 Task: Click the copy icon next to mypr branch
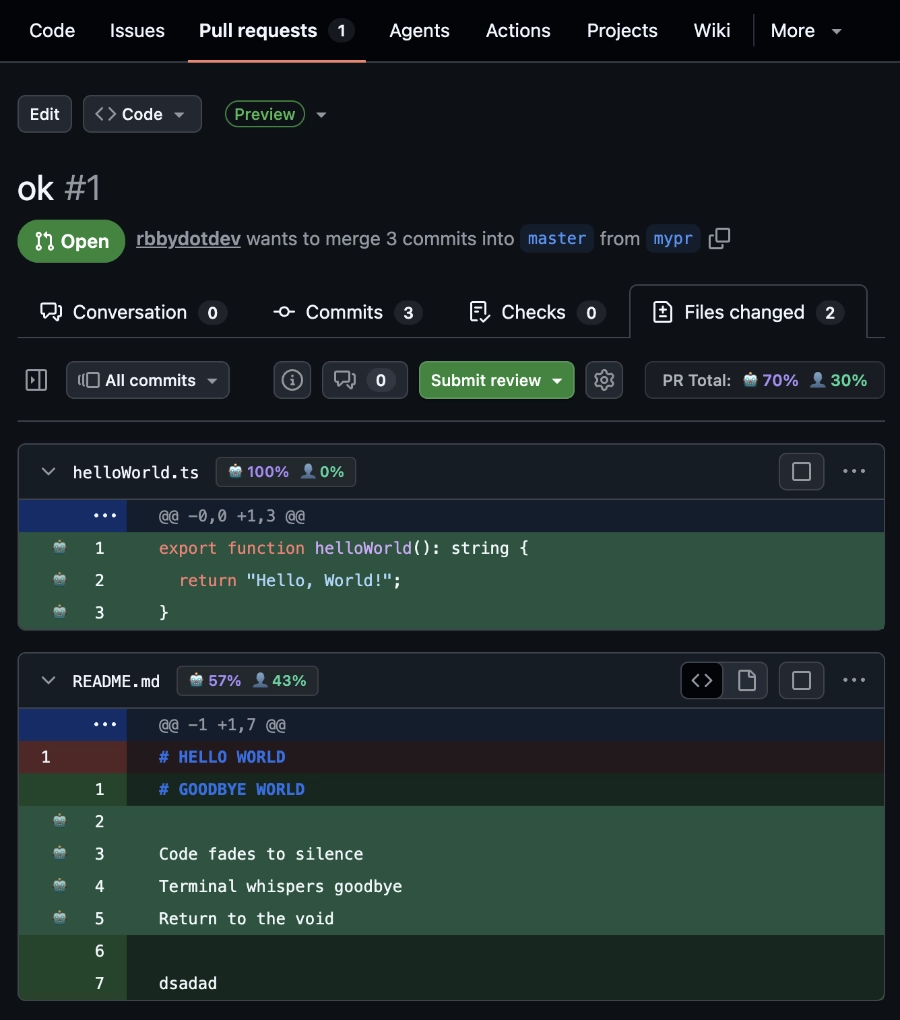[719, 240]
